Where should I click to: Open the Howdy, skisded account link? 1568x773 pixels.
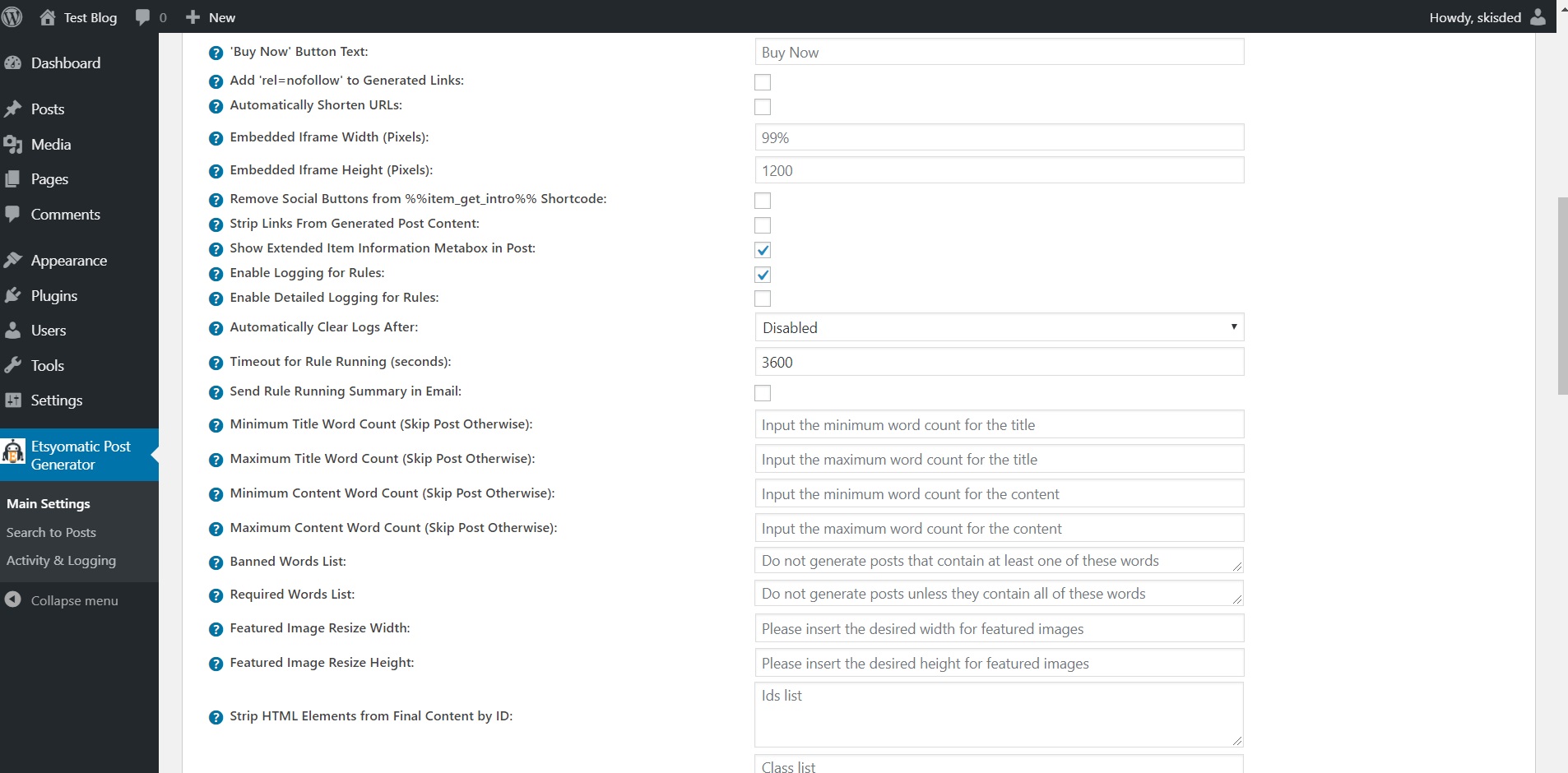[1475, 16]
